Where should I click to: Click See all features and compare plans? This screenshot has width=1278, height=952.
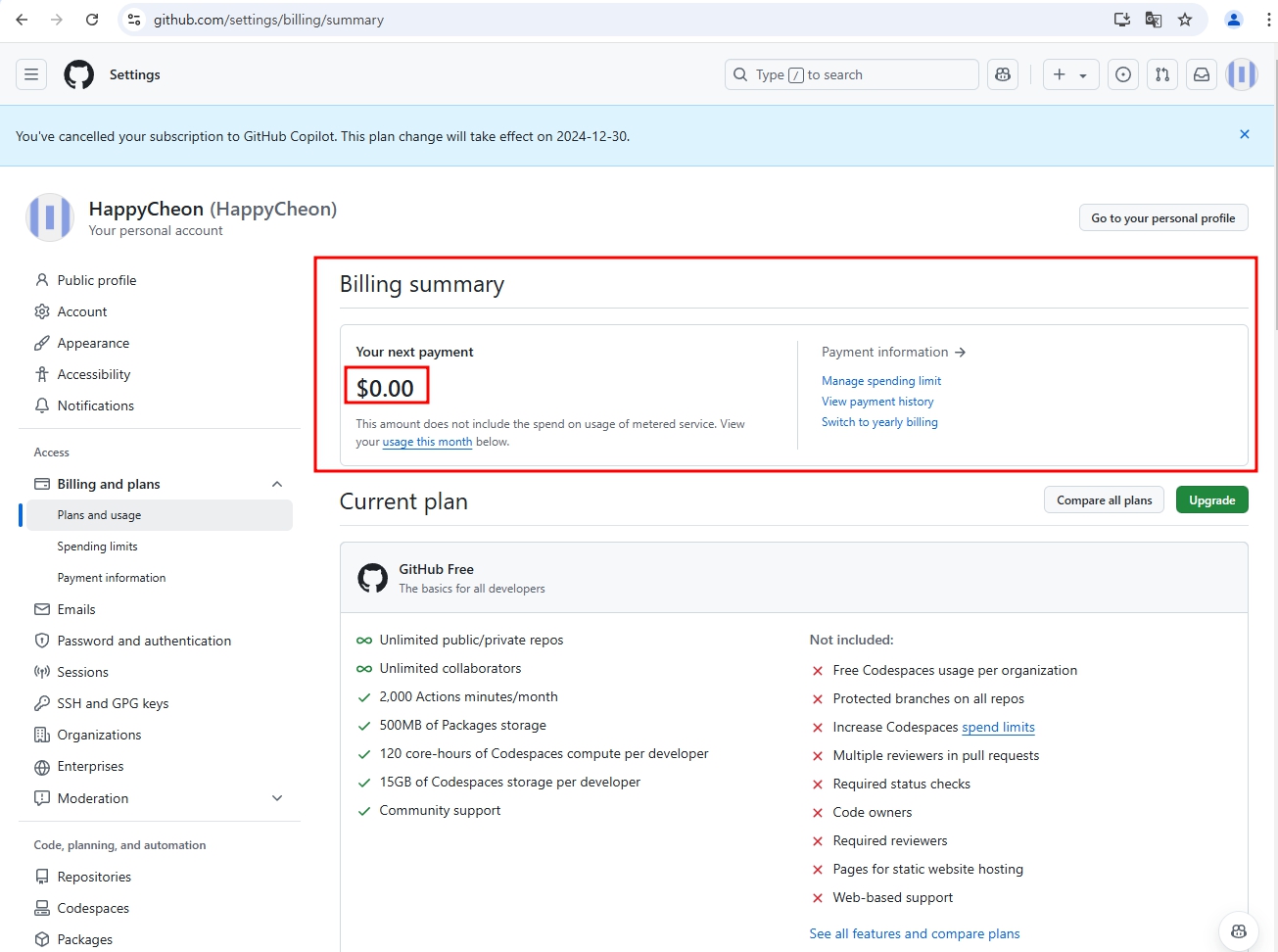915,933
